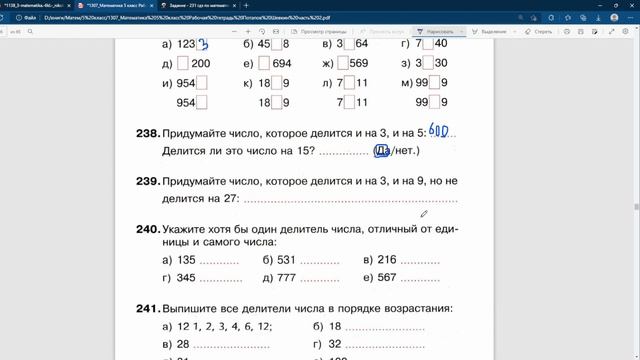Click the browser extensions icon
The image size is (640, 360).
click(551, 18)
